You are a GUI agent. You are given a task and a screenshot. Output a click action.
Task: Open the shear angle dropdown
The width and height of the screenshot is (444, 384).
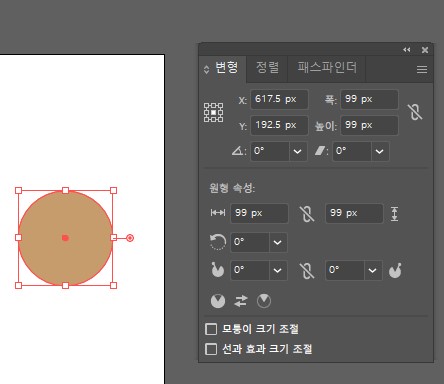click(x=380, y=151)
